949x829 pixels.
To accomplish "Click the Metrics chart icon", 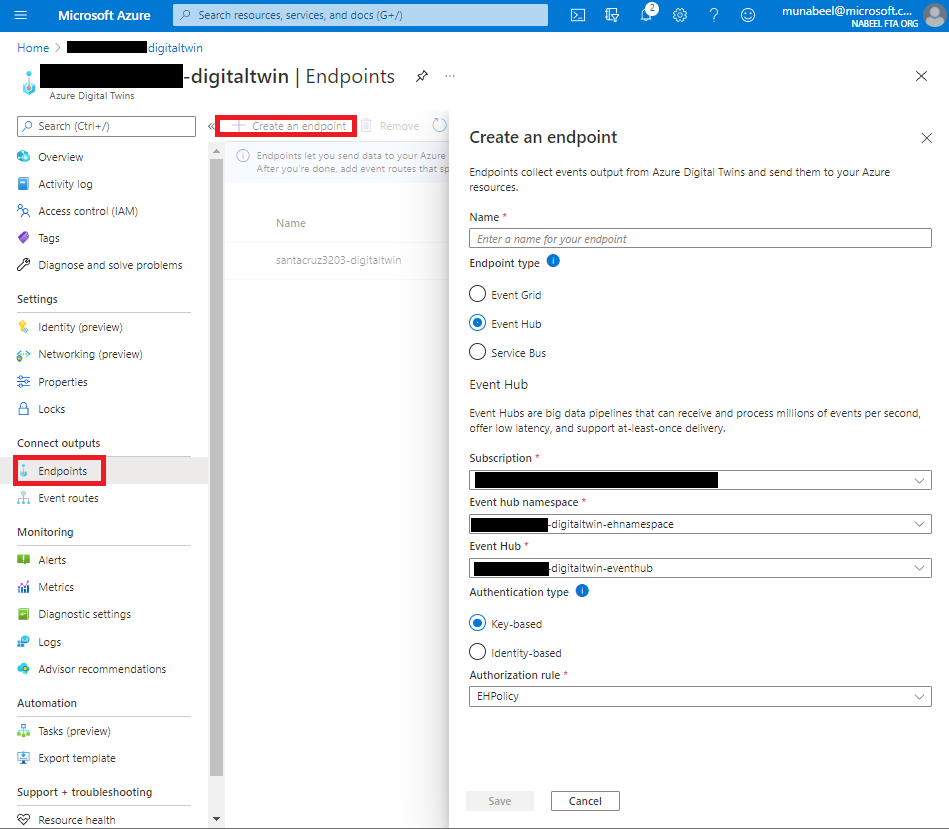I will tap(24, 587).
